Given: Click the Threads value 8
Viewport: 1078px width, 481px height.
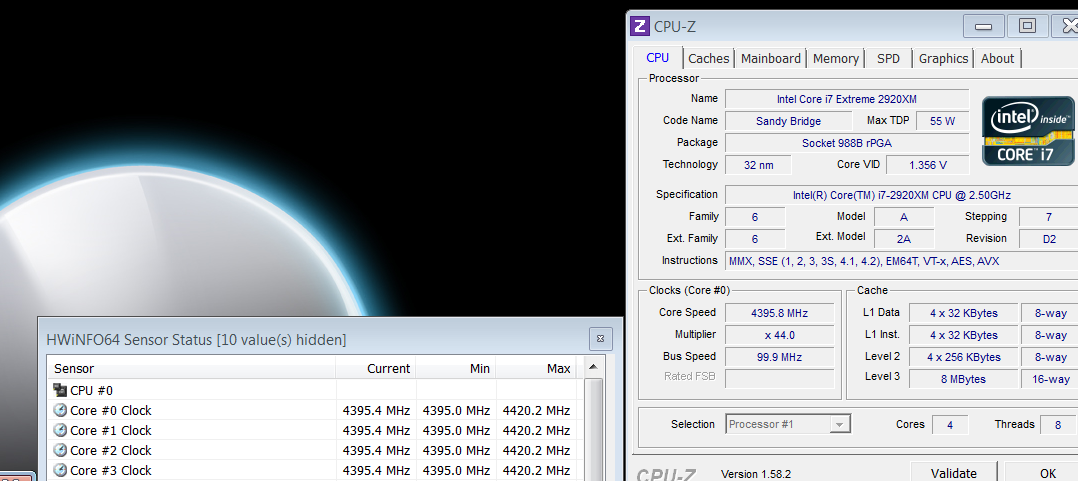Looking at the screenshot, I should 1058,425.
